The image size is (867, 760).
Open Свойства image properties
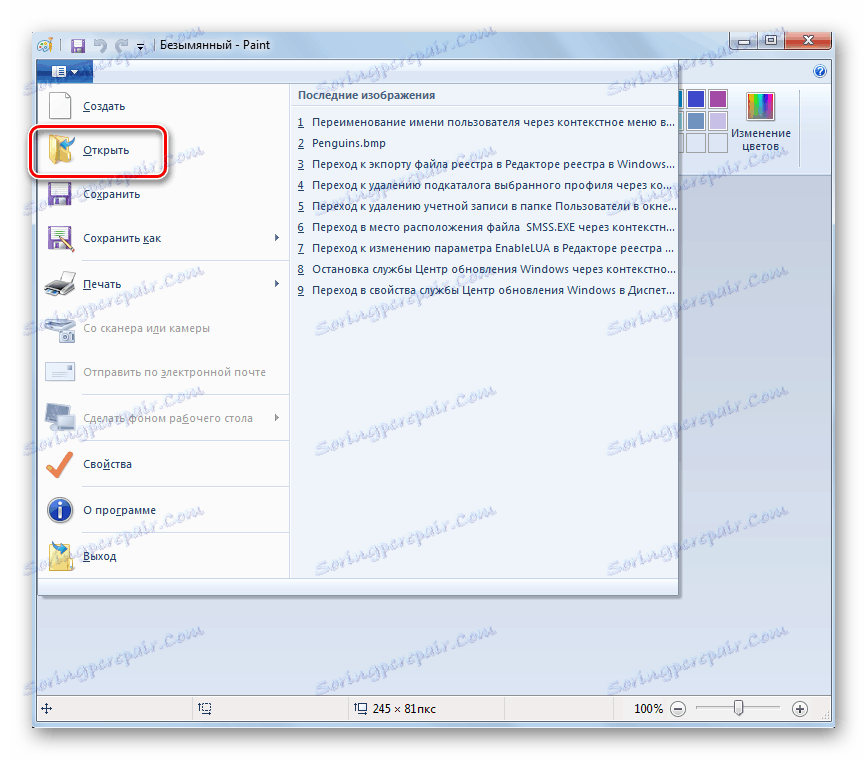click(x=163, y=464)
